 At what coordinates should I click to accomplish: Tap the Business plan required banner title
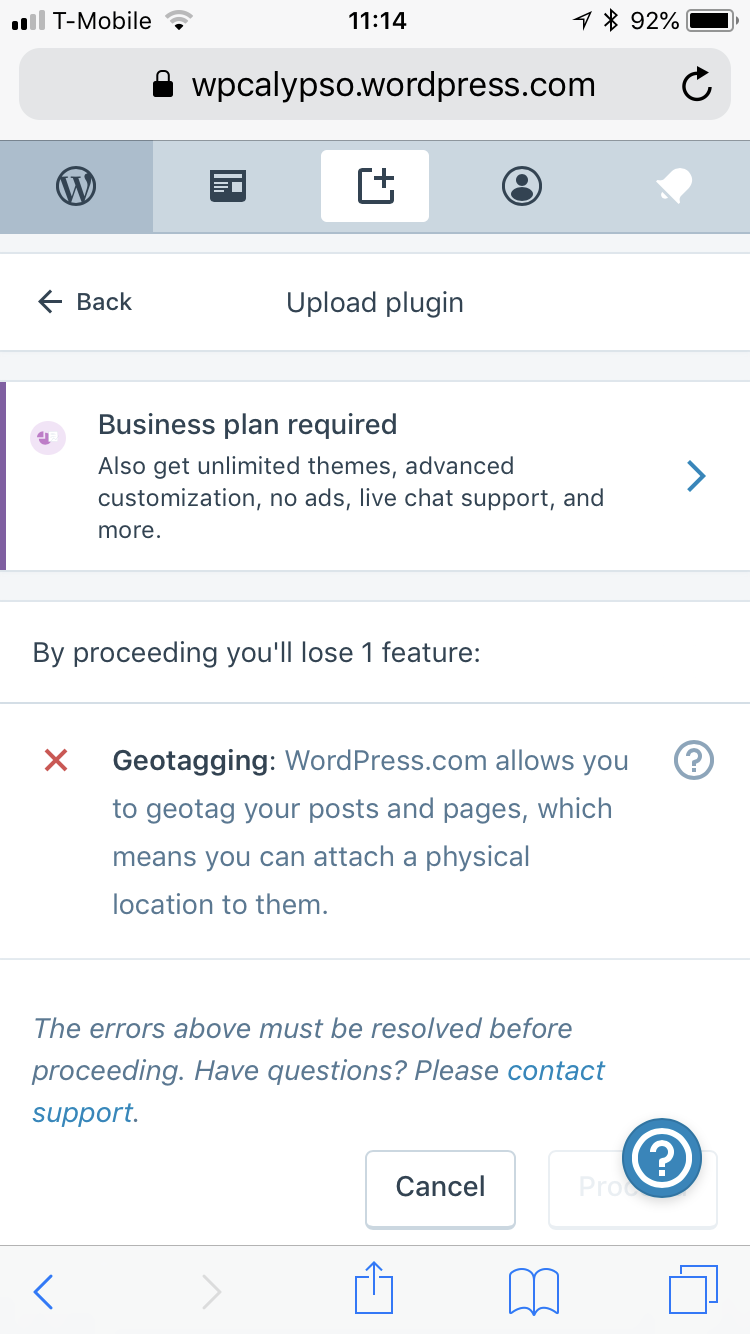tap(247, 424)
